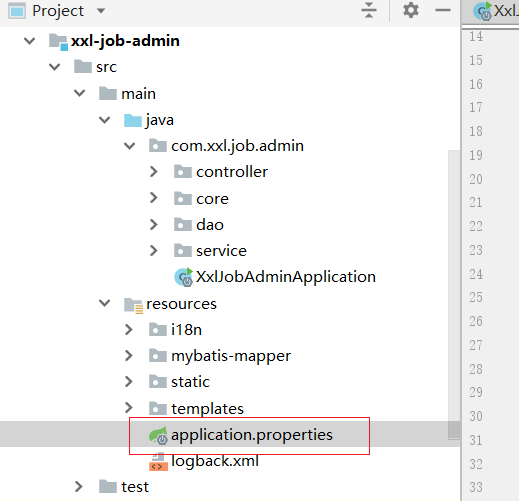Image resolution: width=519 pixels, height=501 pixels.
Task: Open the Project panel settings gear
Action: coord(411,10)
